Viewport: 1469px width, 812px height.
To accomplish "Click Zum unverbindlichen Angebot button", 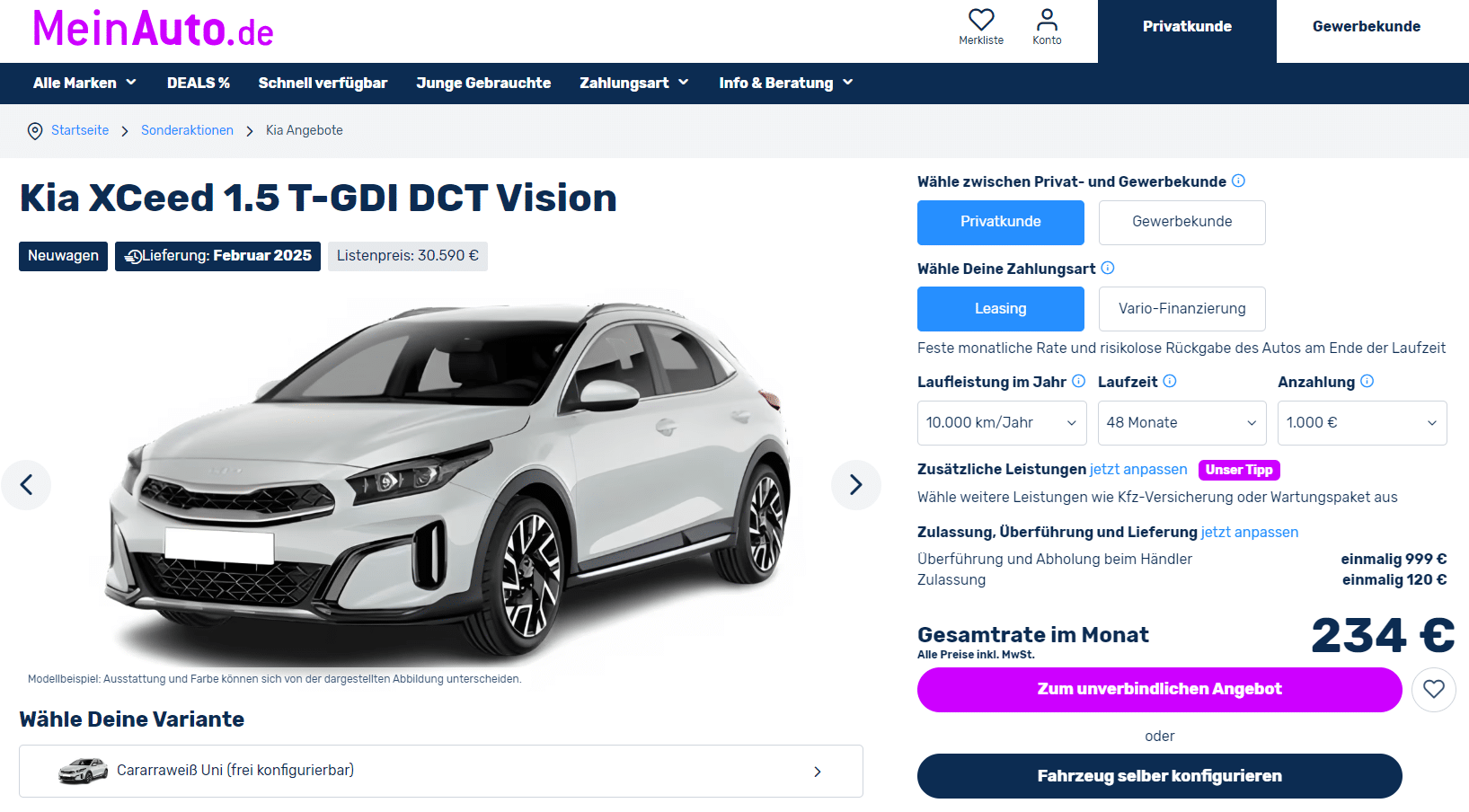I will (x=1160, y=690).
